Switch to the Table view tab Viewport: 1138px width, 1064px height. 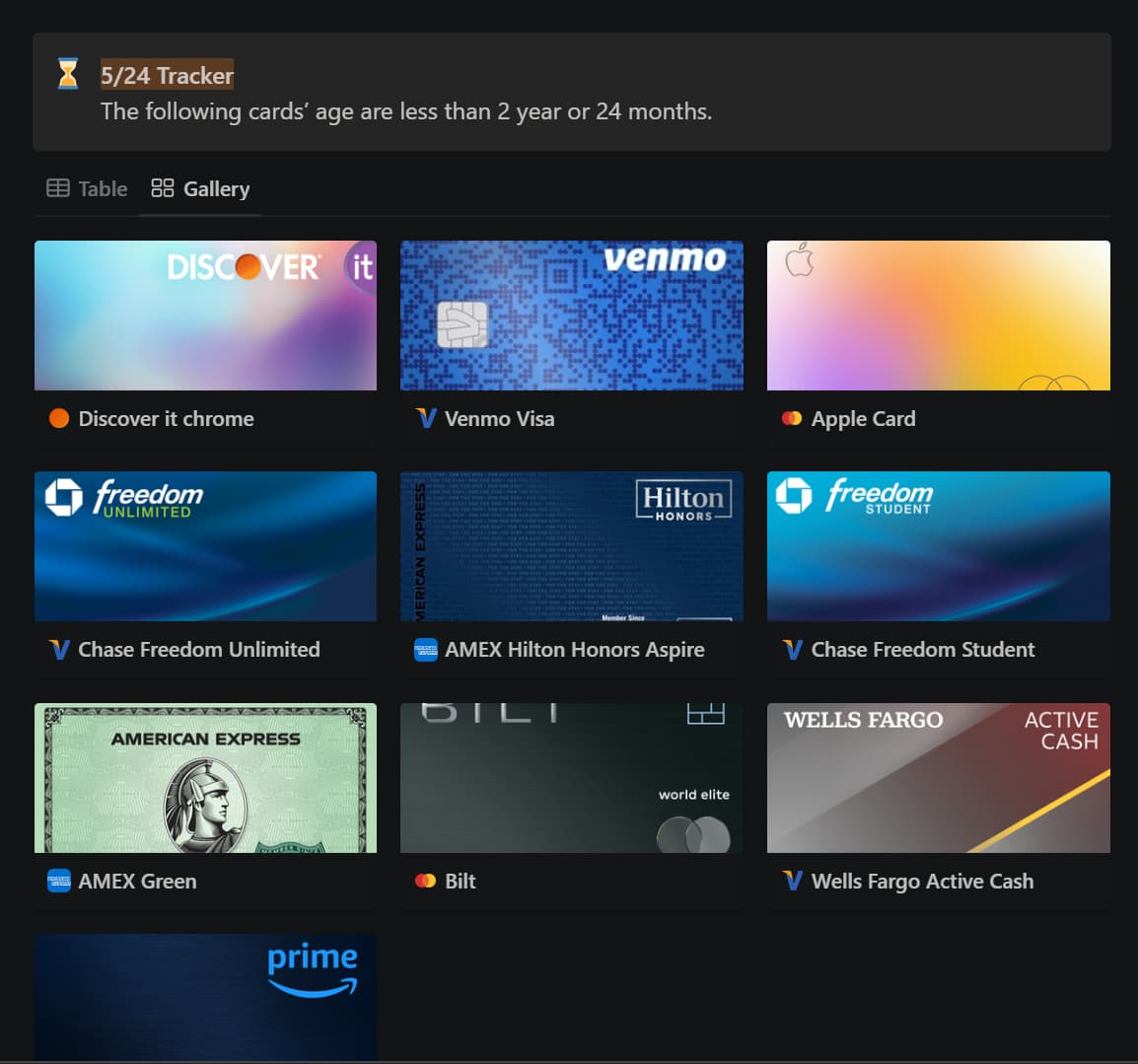tap(87, 188)
